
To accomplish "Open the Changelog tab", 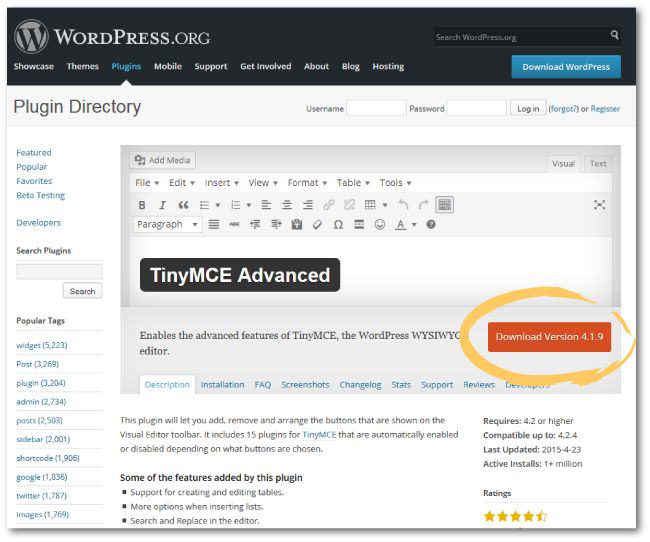I will 360,385.
